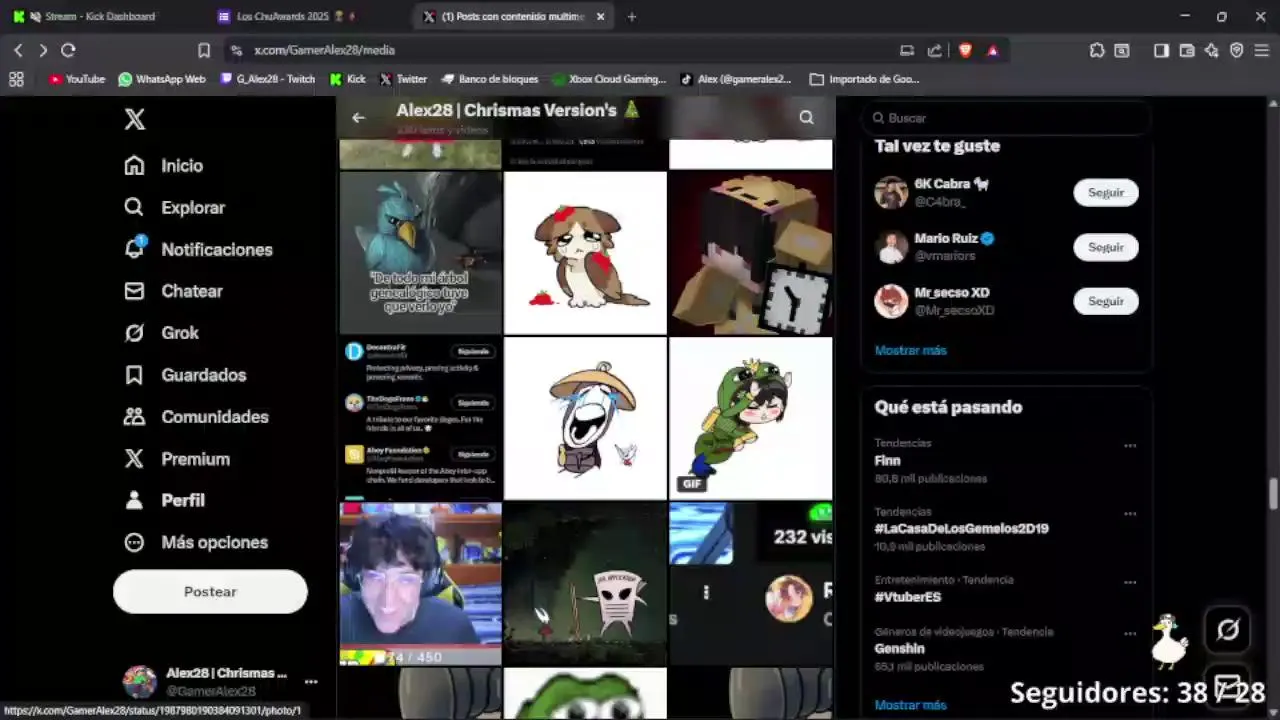Follow 6K Cabra account
This screenshot has width=1280, height=720.
[x=1106, y=193]
